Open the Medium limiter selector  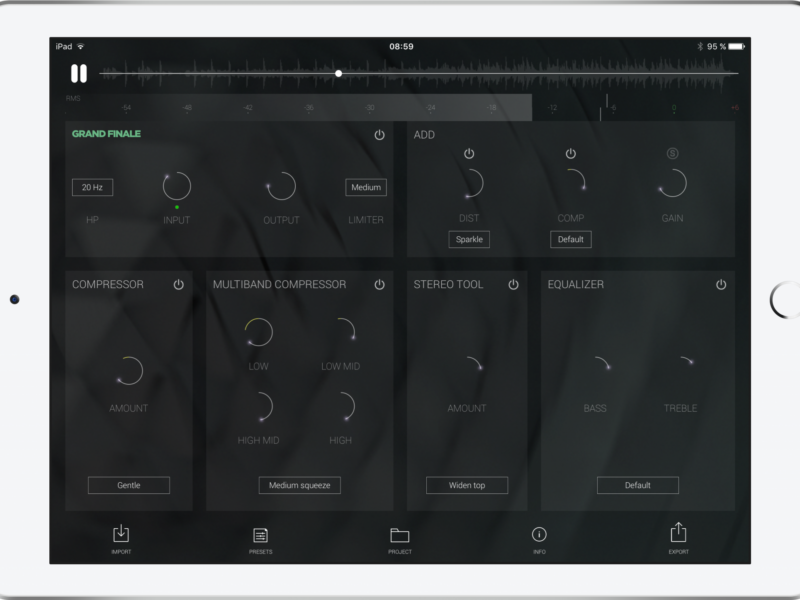click(x=366, y=187)
